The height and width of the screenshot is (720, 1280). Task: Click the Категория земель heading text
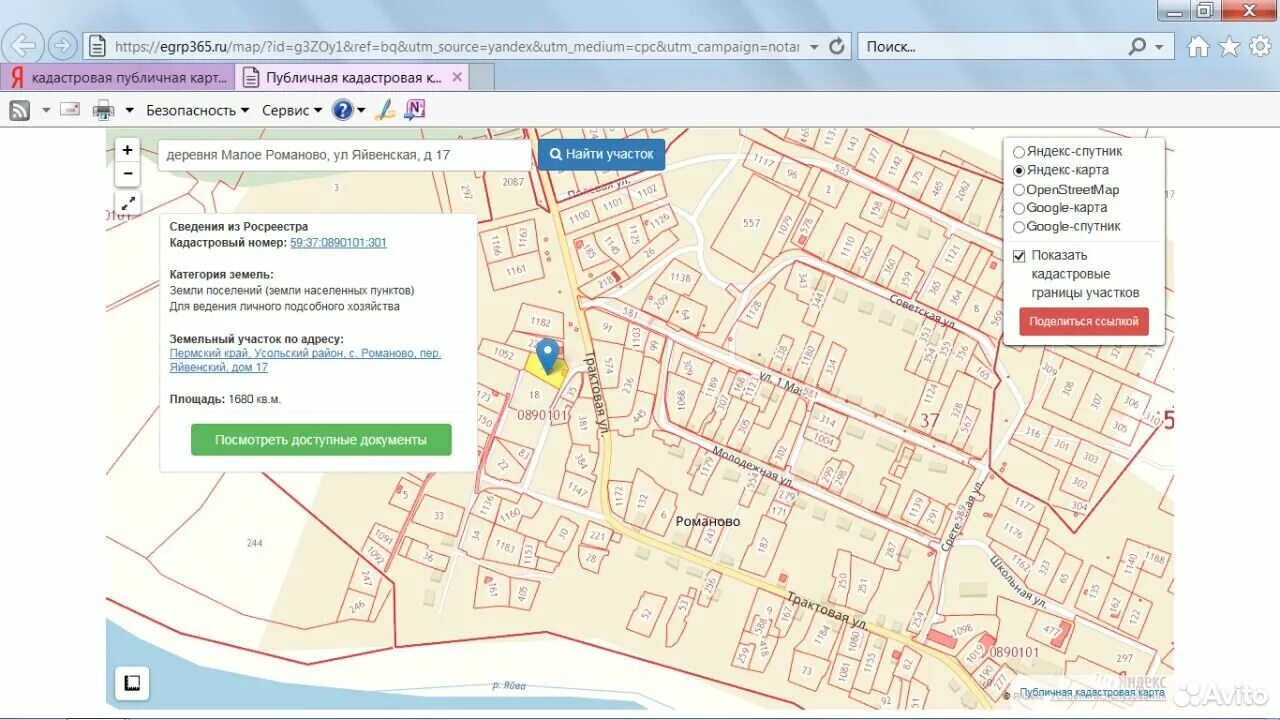pyautogui.click(x=221, y=274)
